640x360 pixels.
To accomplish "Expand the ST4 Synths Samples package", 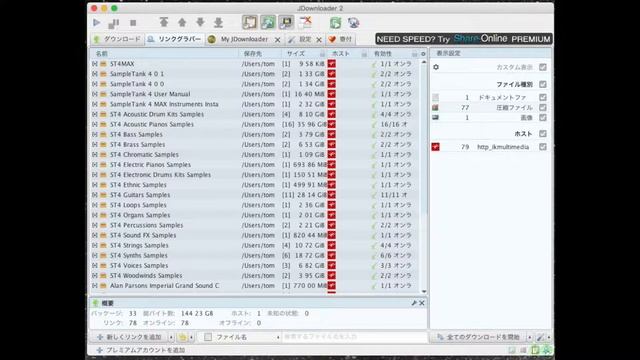I will tap(95, 256).
